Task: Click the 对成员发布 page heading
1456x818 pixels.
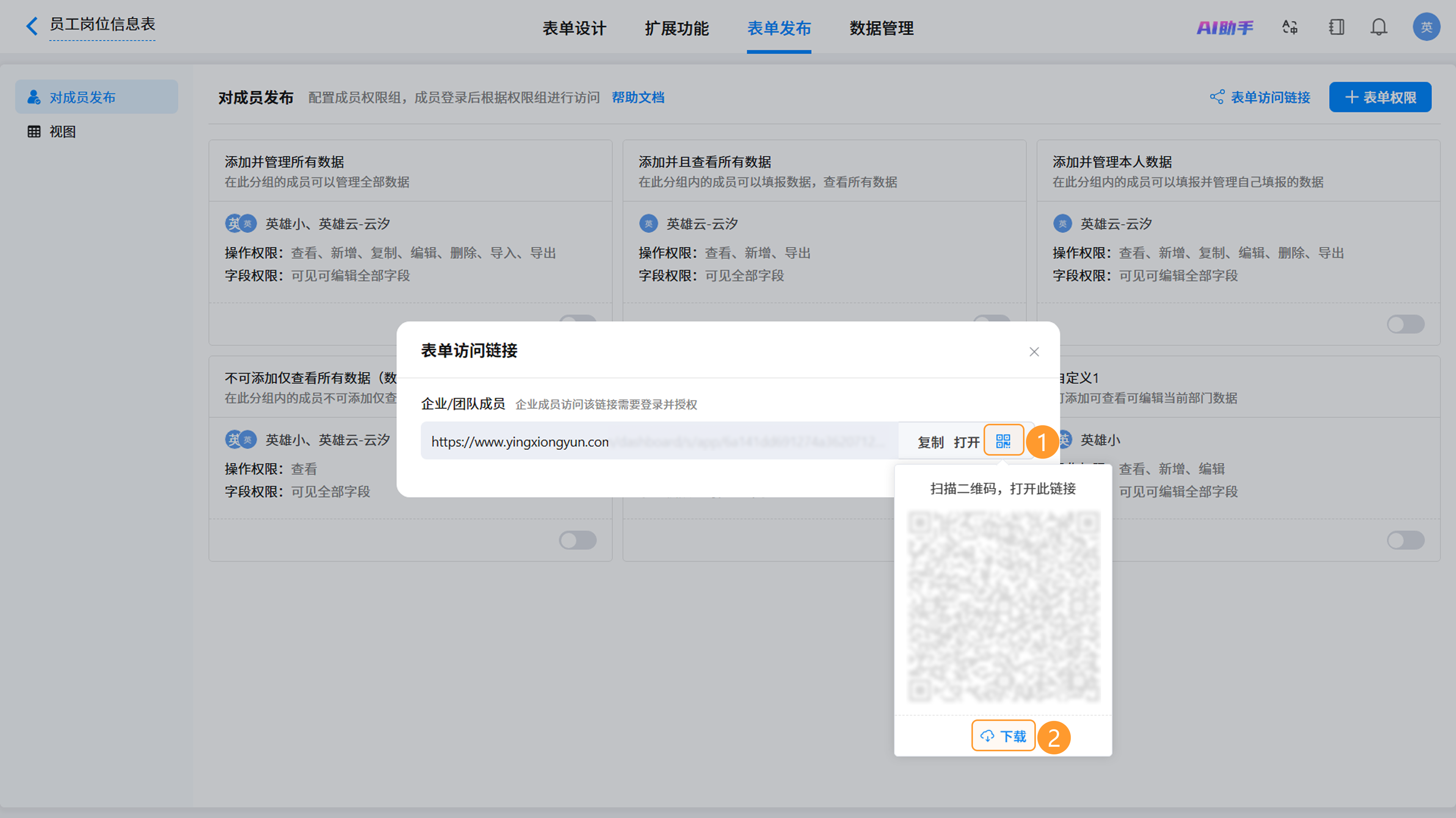Action: coord(256,98)
